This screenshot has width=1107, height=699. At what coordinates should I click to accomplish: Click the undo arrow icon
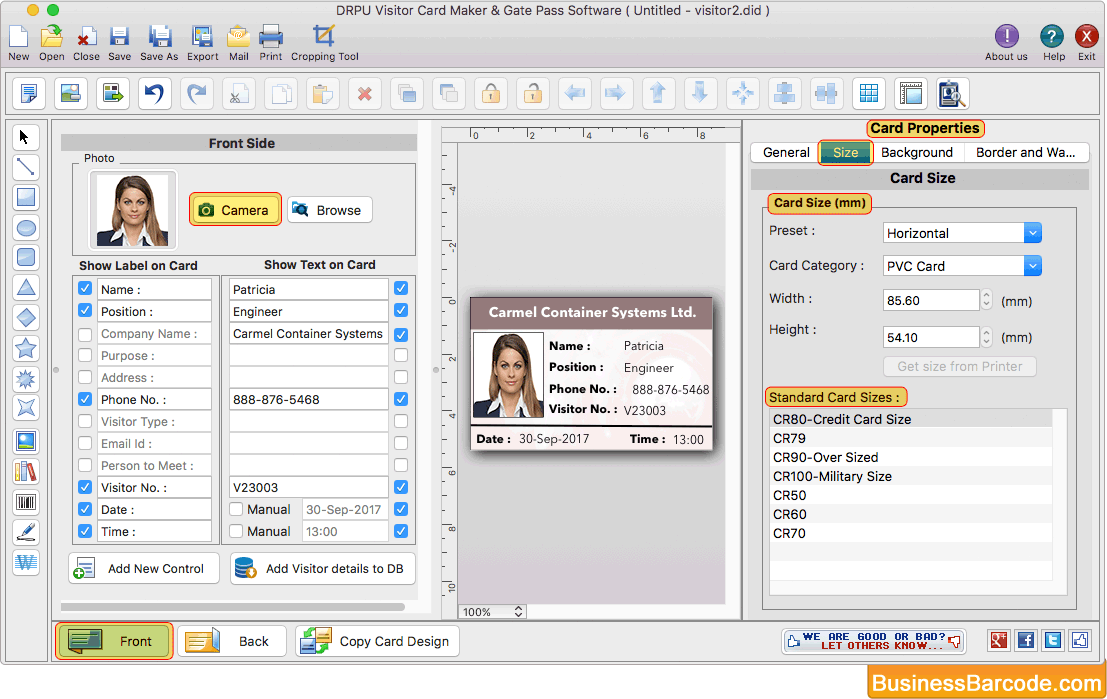(x=154, y=94)
